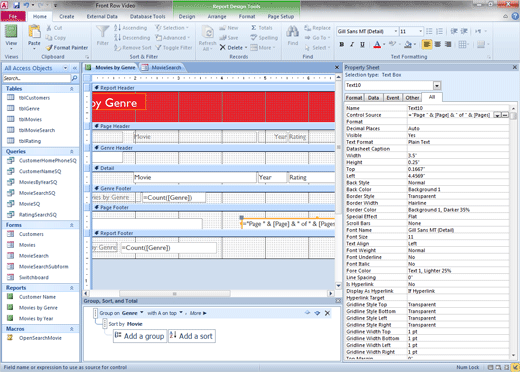Image resolution: width=520 pixels, height=372 pixels.
Task: Delete the Group on Genre row
Action: [327, 313]
